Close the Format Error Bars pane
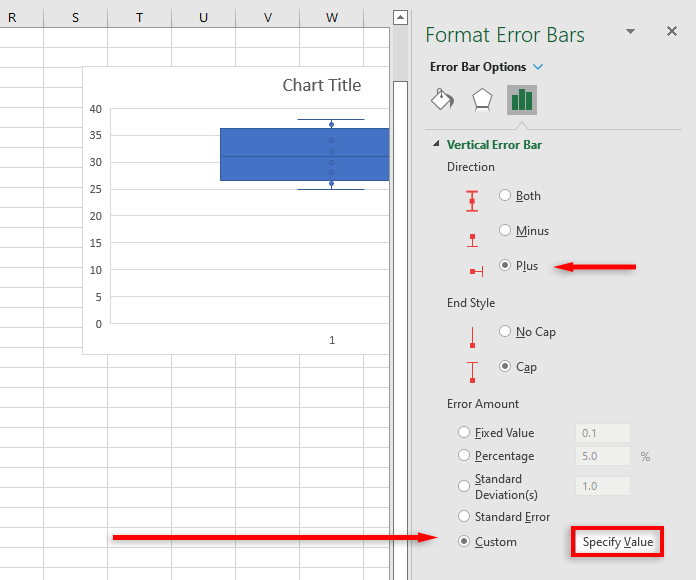This screenshot has height=580, width=696. point(672,31)
